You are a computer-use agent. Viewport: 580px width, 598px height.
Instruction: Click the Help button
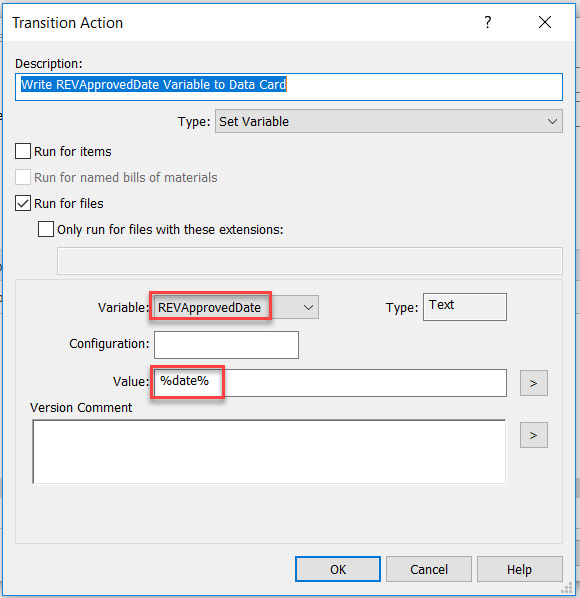pyautogui.click(x=519, y=569)
